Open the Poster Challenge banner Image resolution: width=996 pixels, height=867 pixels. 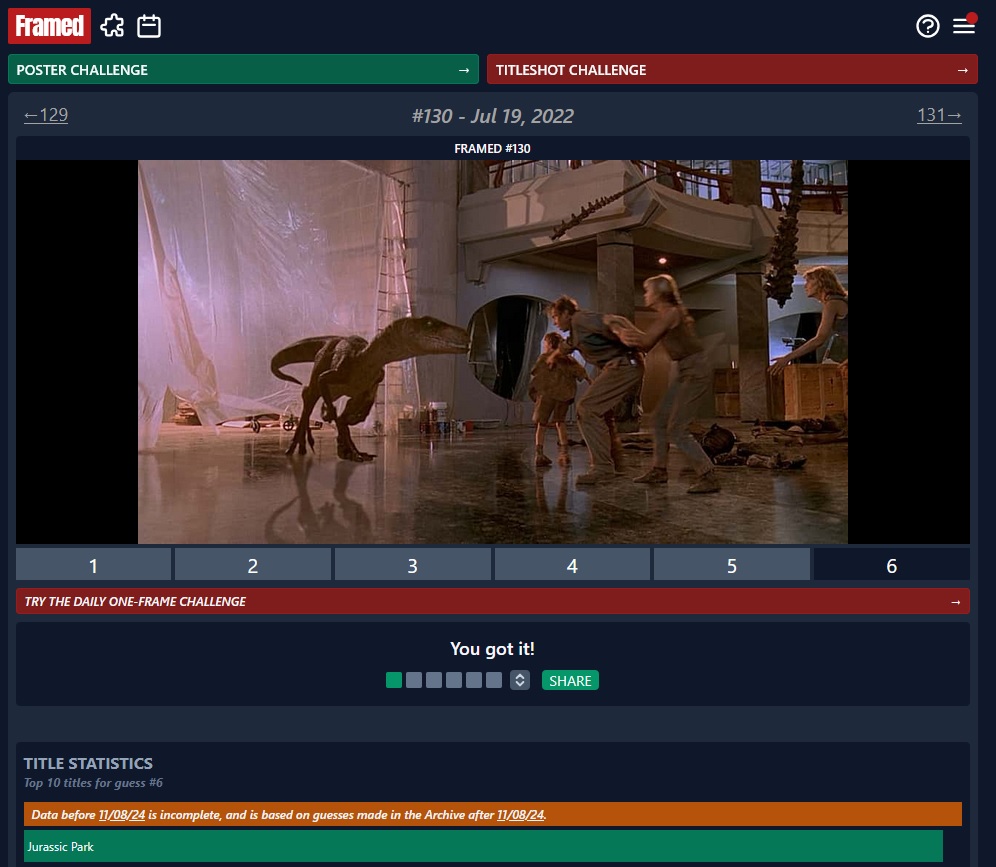point(243,69)
